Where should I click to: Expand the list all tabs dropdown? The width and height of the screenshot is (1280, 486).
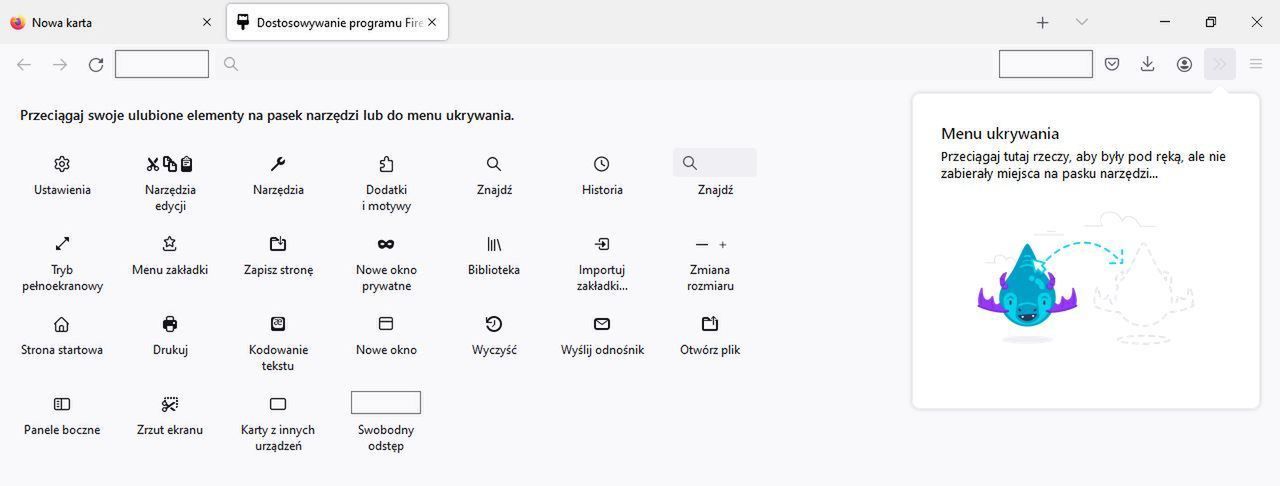pyautogui.click(x=1081, y=22)
